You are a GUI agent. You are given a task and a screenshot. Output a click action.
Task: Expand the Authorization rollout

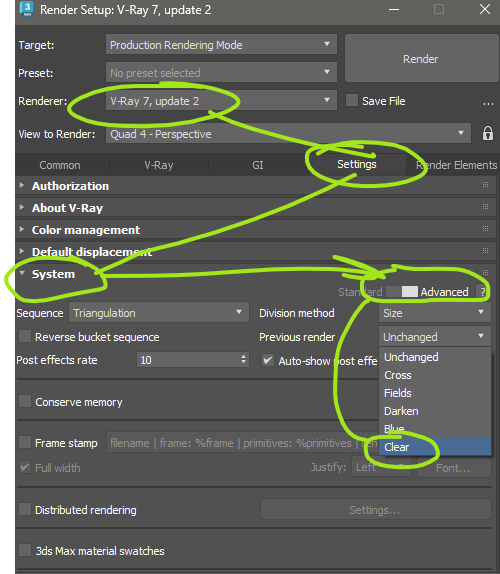(22, 185)
